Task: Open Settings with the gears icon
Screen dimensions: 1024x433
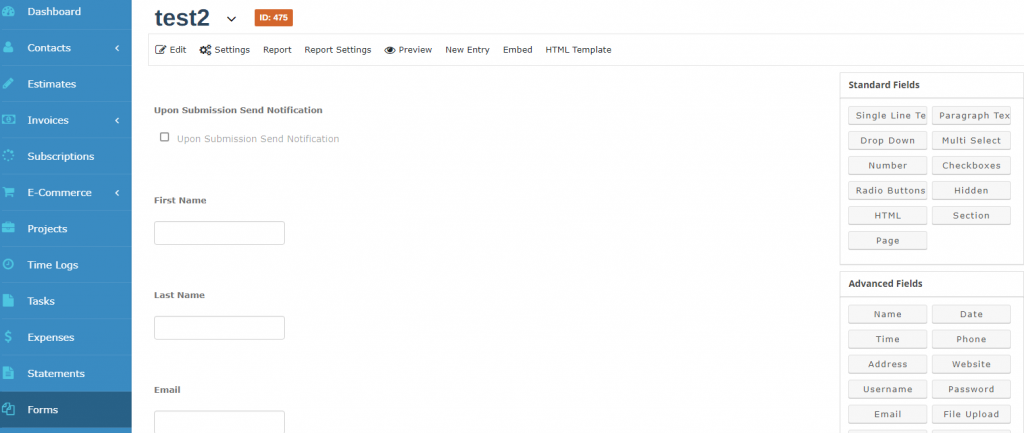Action: (205, 50)
